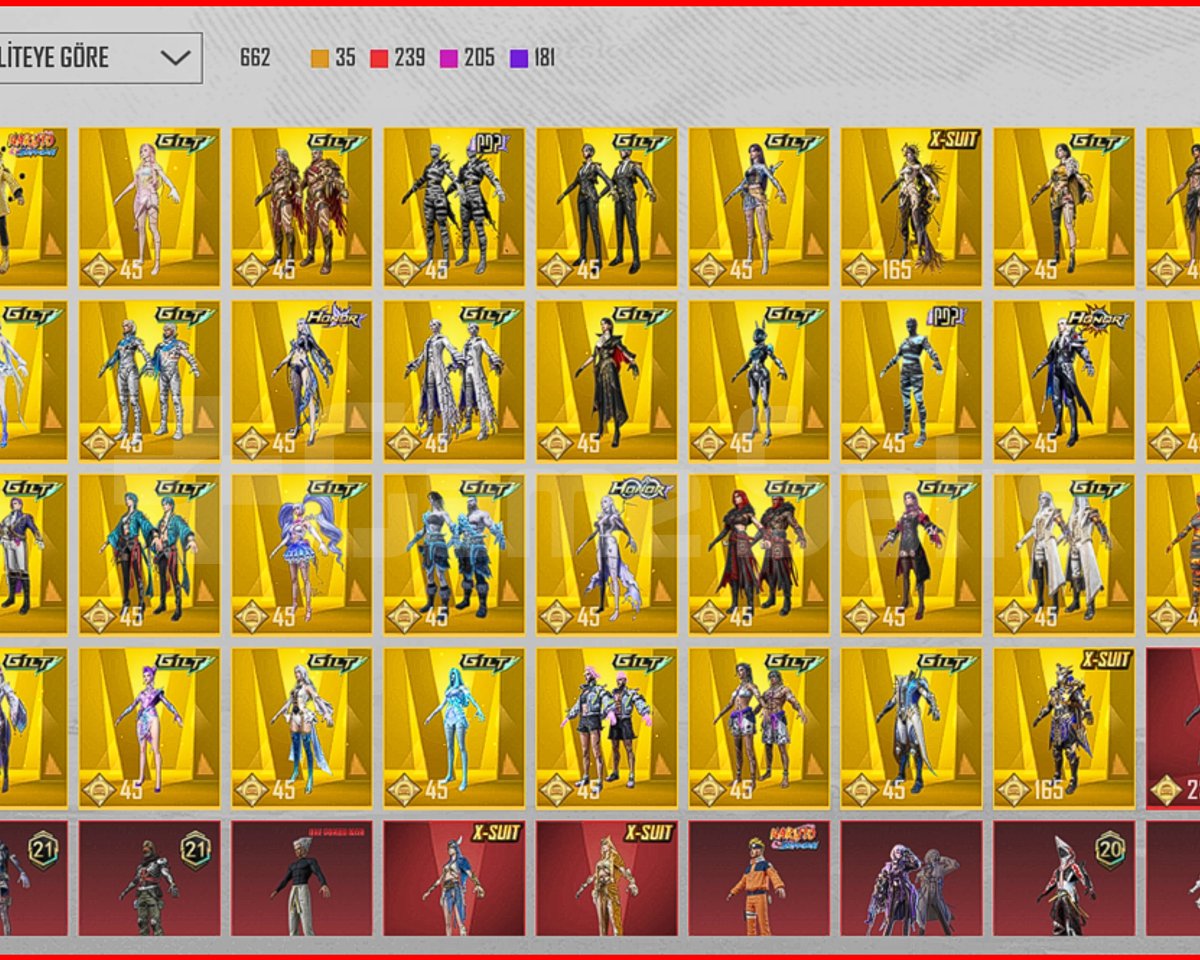Viewport: 1200px width, 960px height.
Task: Pick the single blue-striped mummy outfit
Action: [911, 381]
